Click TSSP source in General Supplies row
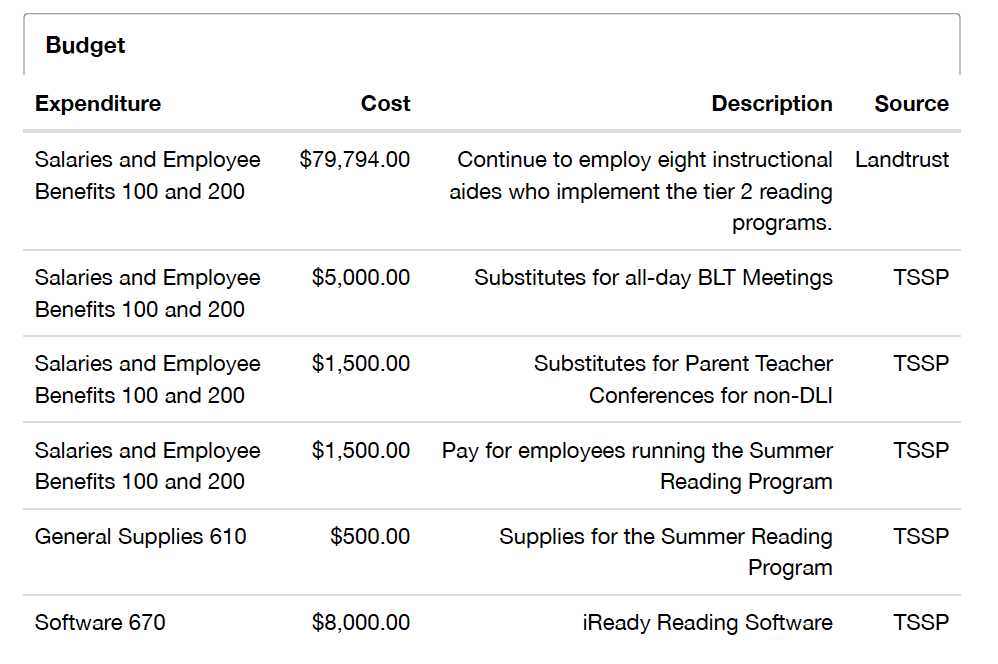 [920, 537]
